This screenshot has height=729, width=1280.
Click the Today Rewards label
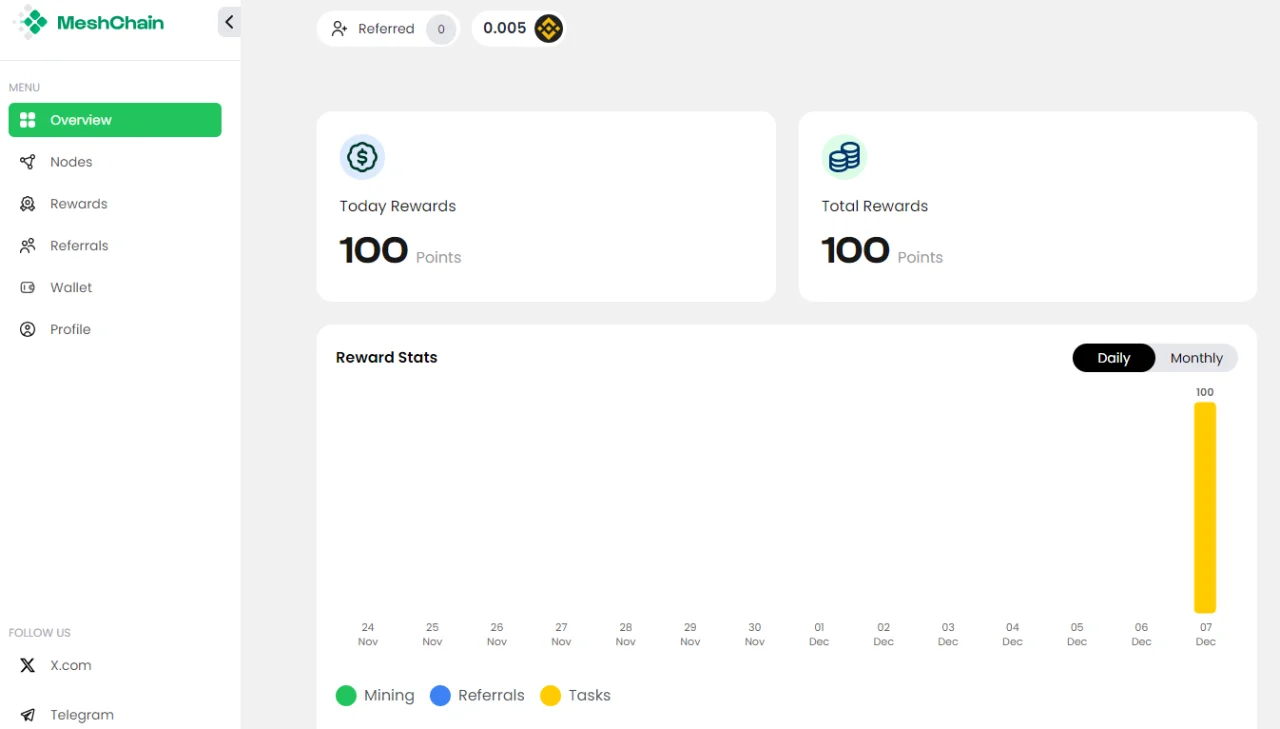pyautogui.click(x=398, y=206)
